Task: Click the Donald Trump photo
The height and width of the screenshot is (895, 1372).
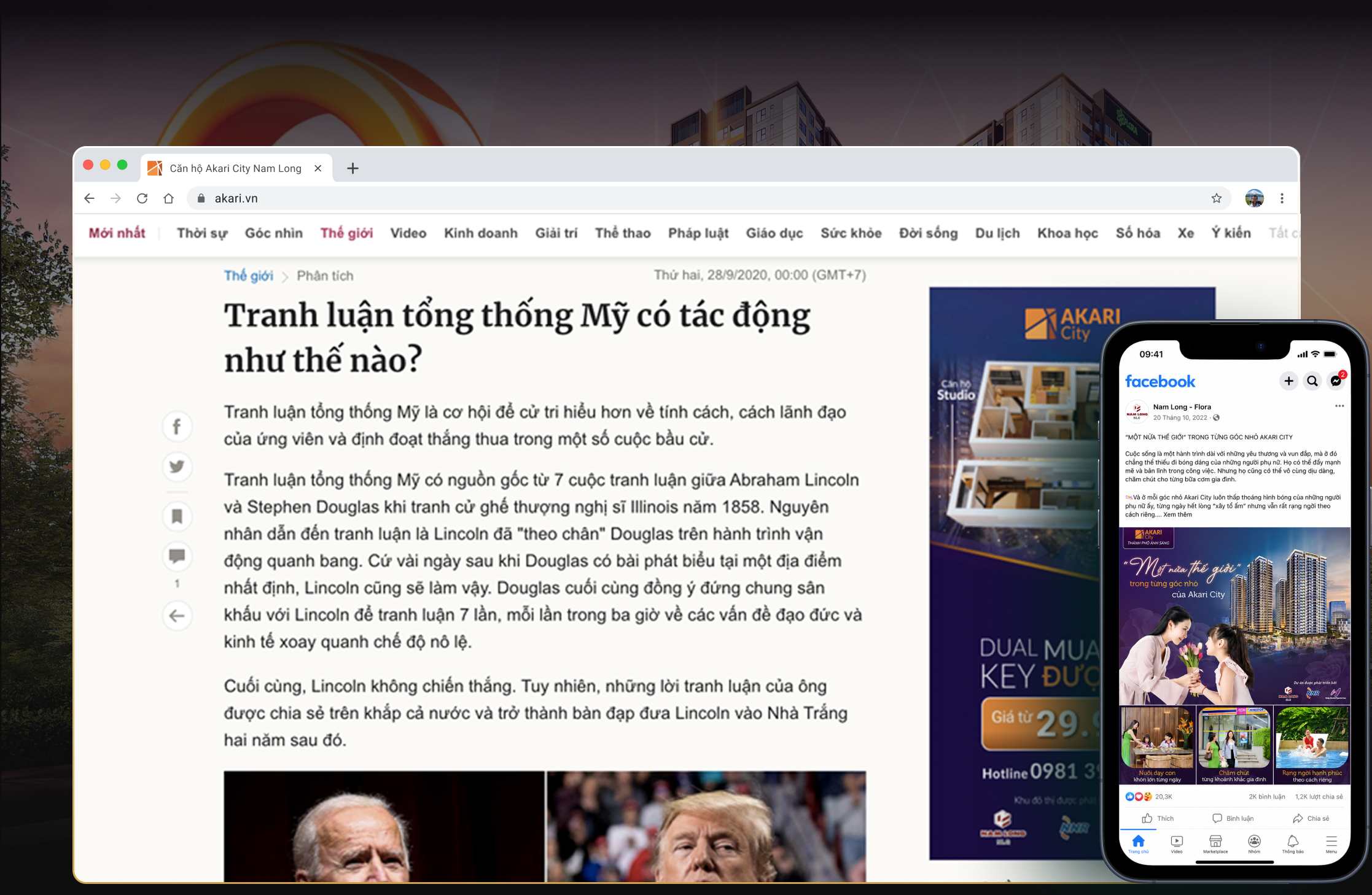Action: [x=706, y=826]
